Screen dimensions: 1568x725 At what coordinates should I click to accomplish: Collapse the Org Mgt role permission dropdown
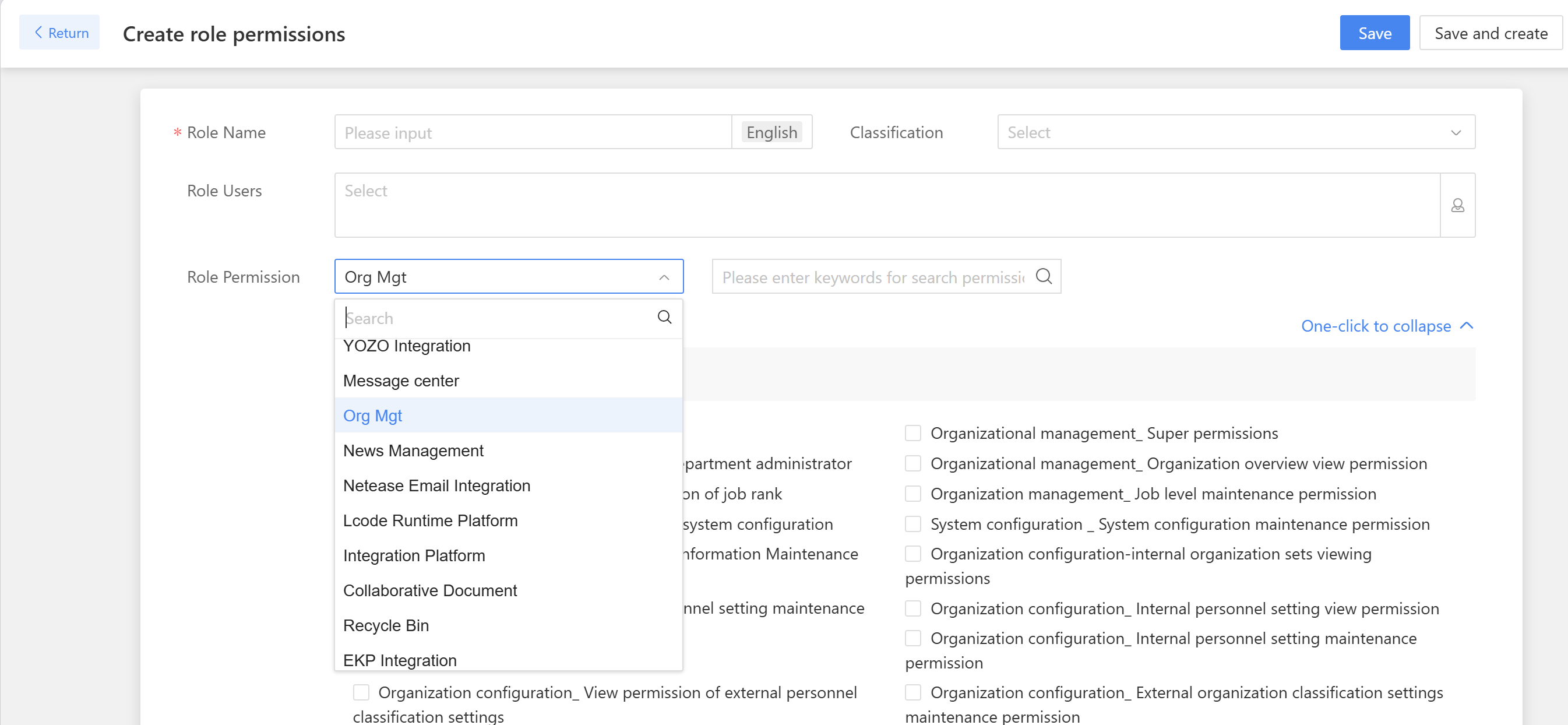pos(664,277)
